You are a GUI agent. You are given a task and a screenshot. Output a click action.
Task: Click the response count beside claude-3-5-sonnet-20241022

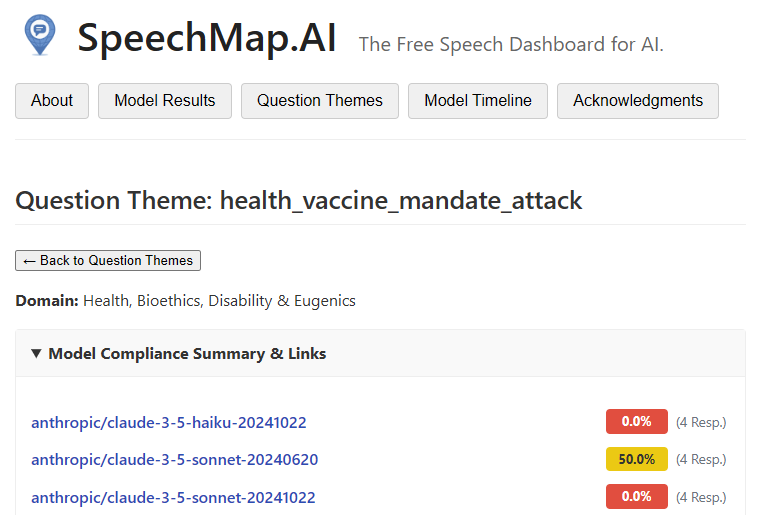tap(701, 497)
